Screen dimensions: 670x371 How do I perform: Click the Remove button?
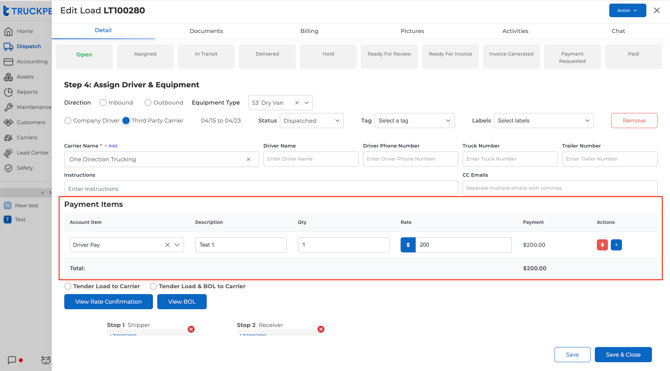(x=634, y=121)
